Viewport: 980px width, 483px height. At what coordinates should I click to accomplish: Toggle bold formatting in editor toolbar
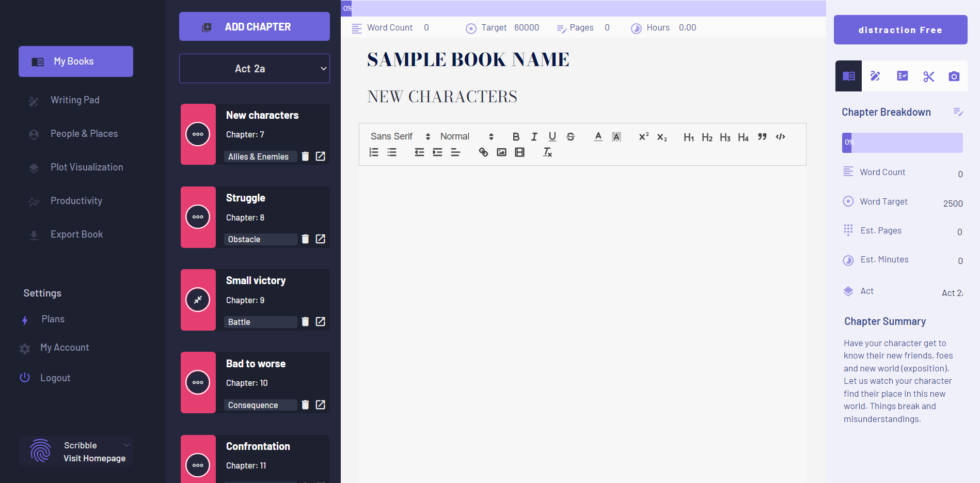(x=516, y=137)
